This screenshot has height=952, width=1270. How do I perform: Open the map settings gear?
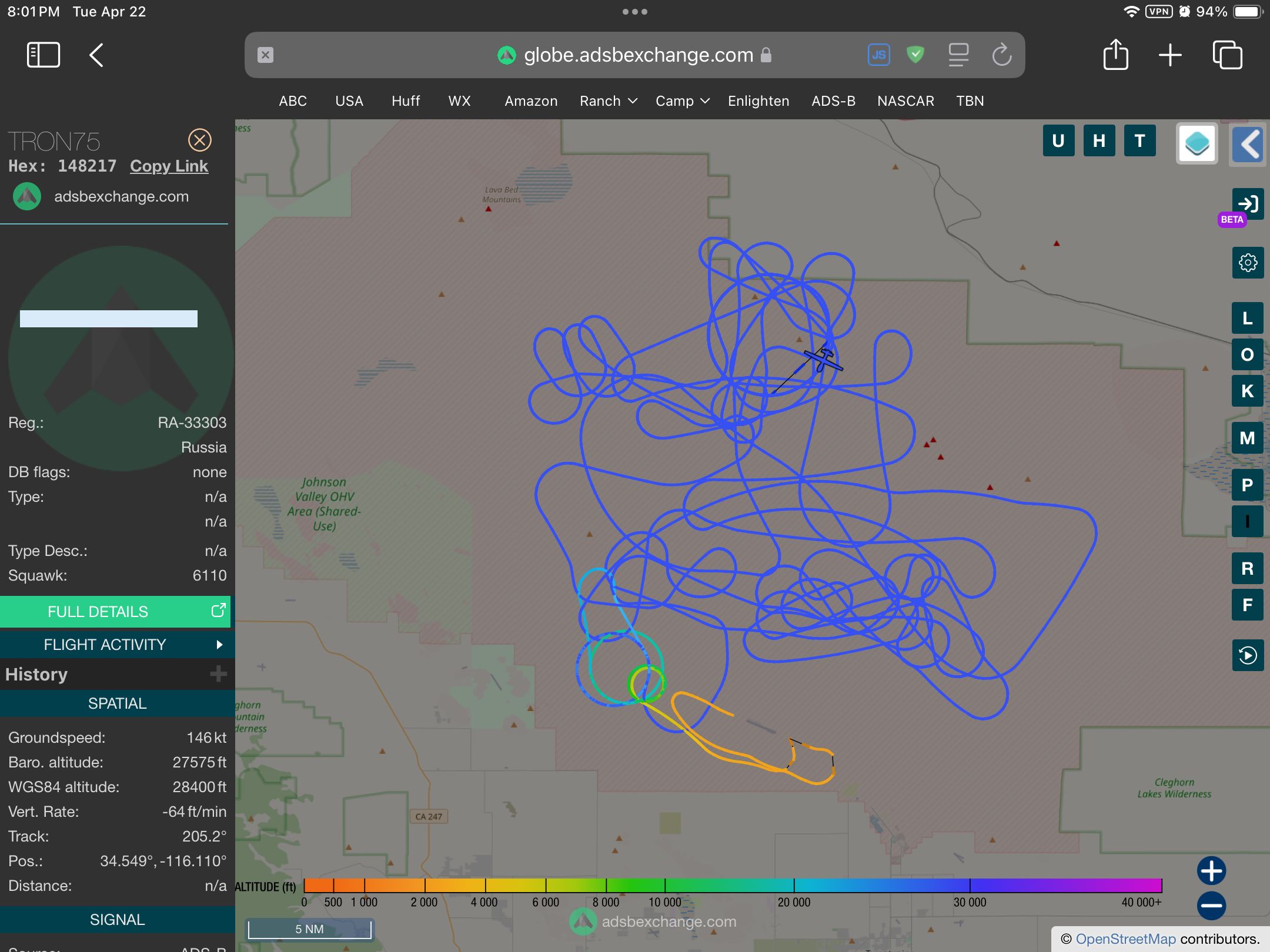[1248, 263]
